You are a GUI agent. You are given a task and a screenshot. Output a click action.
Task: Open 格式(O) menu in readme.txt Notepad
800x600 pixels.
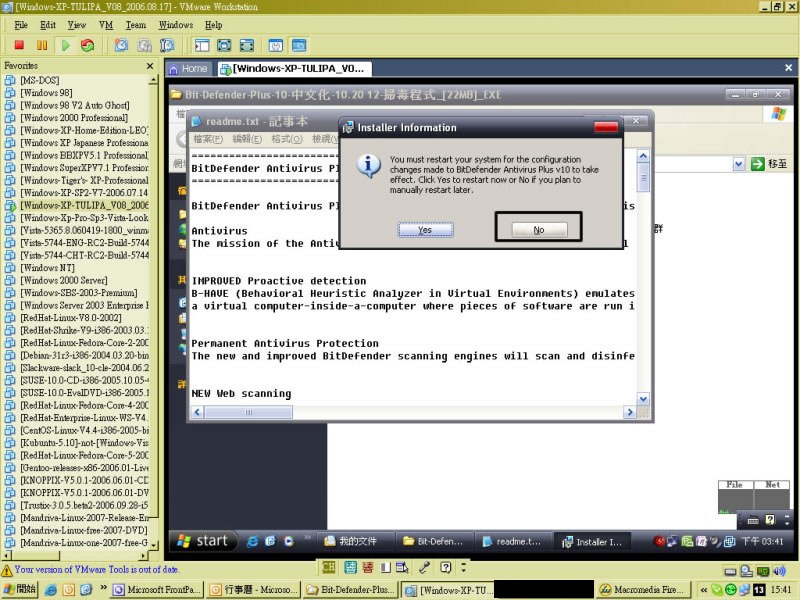coord(287,139)
